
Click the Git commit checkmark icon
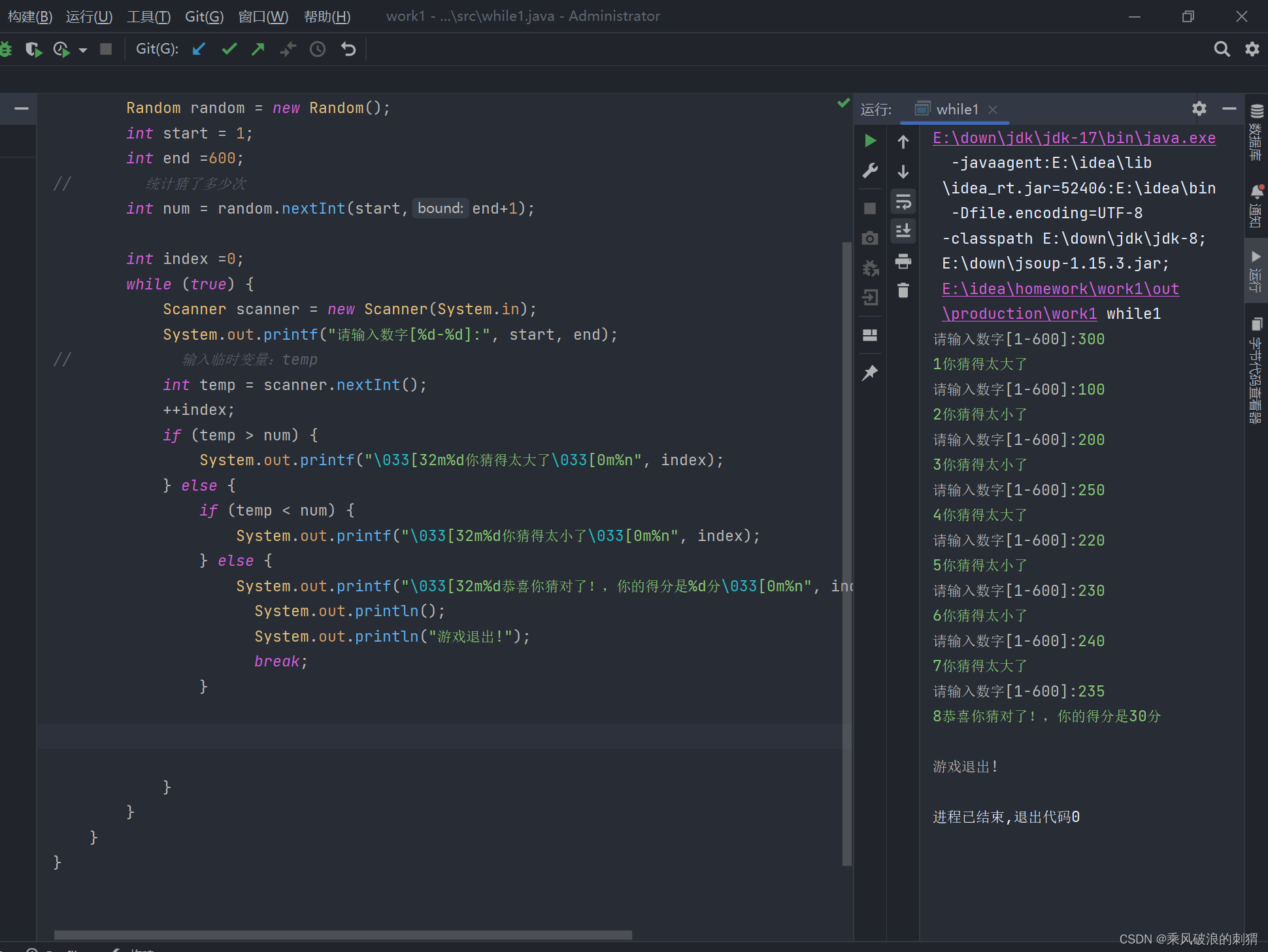coord(229,49)
